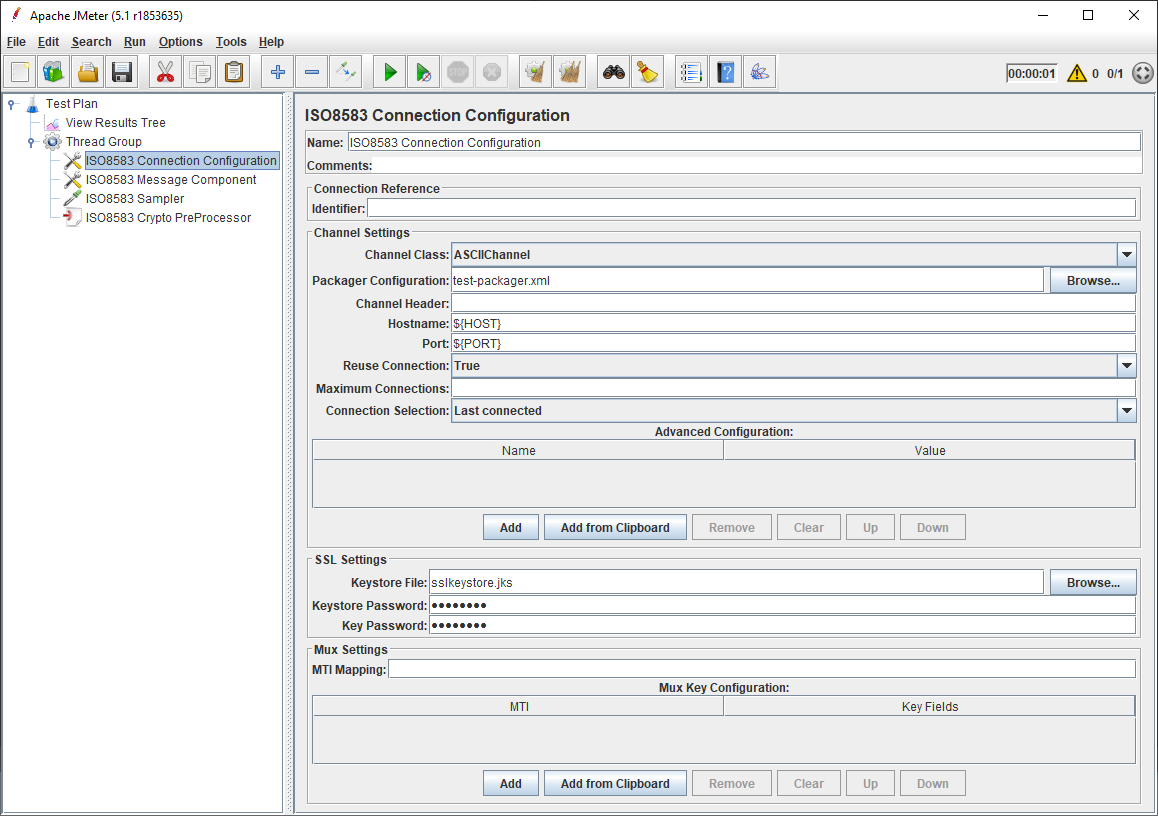
Task: Click Add under Mux Key Configuration
Action: (510, 784)
